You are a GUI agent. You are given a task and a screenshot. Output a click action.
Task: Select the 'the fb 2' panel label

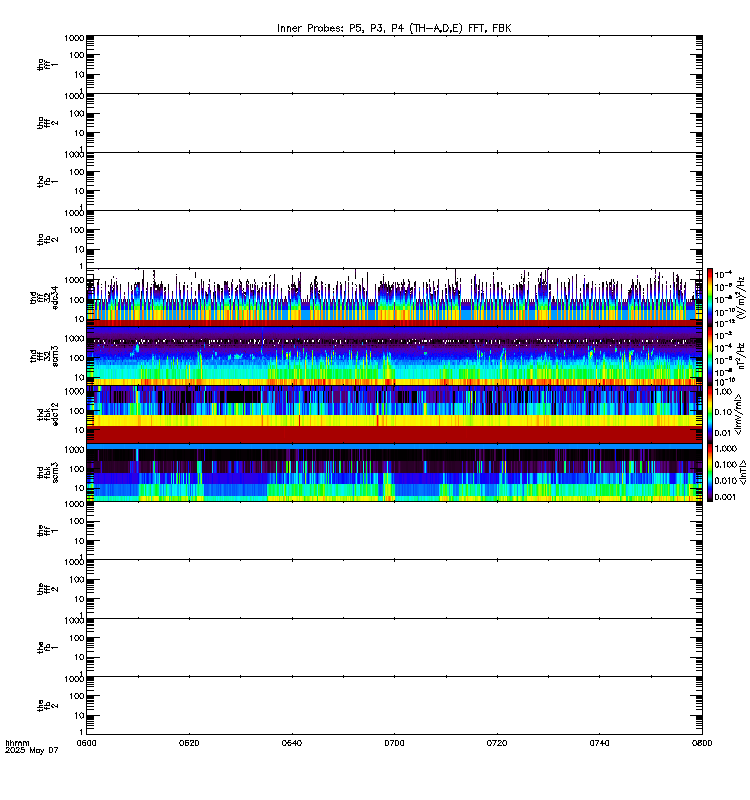point(47,706)
